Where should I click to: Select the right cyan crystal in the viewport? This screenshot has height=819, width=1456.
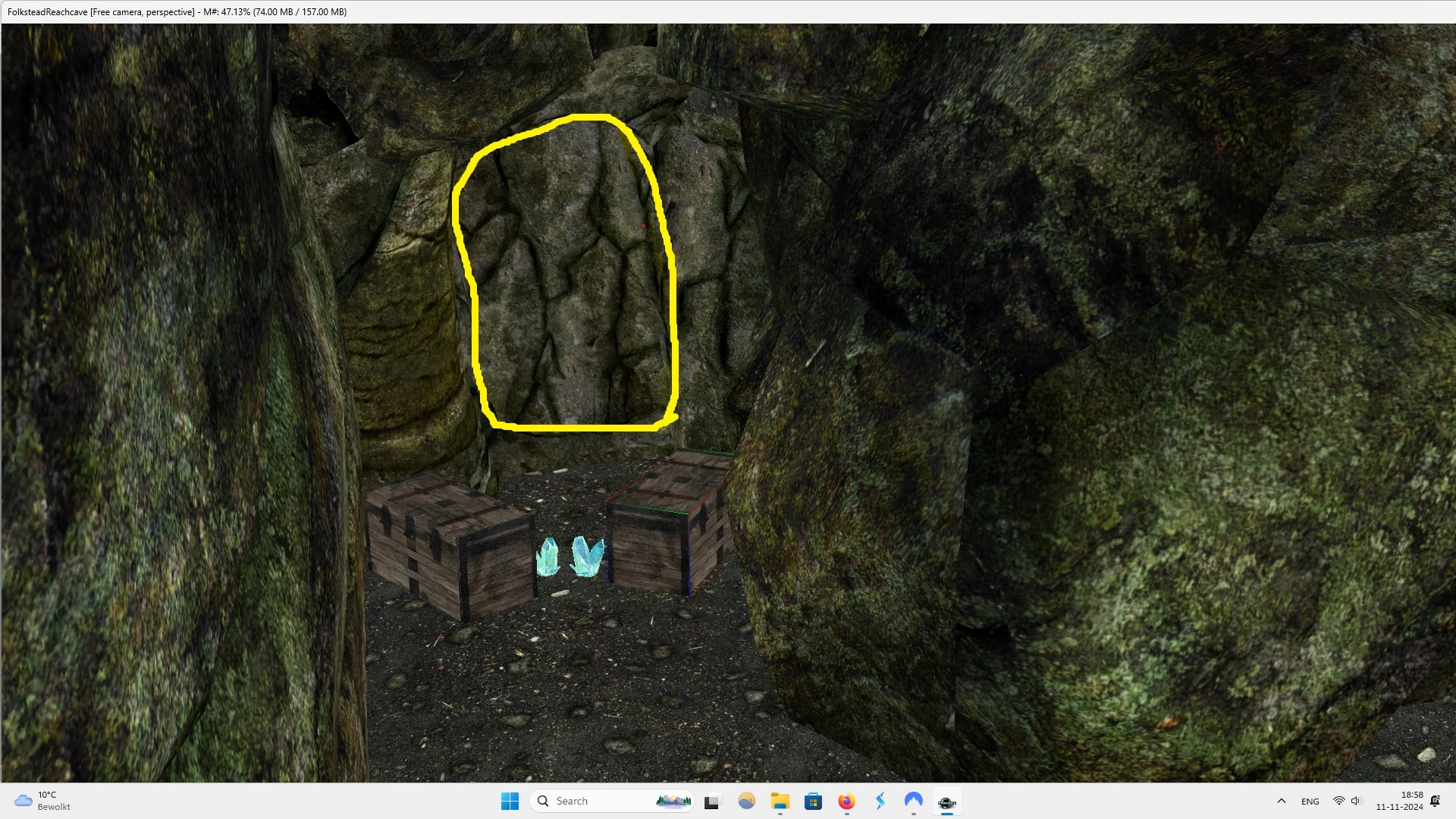click(588, 556)
